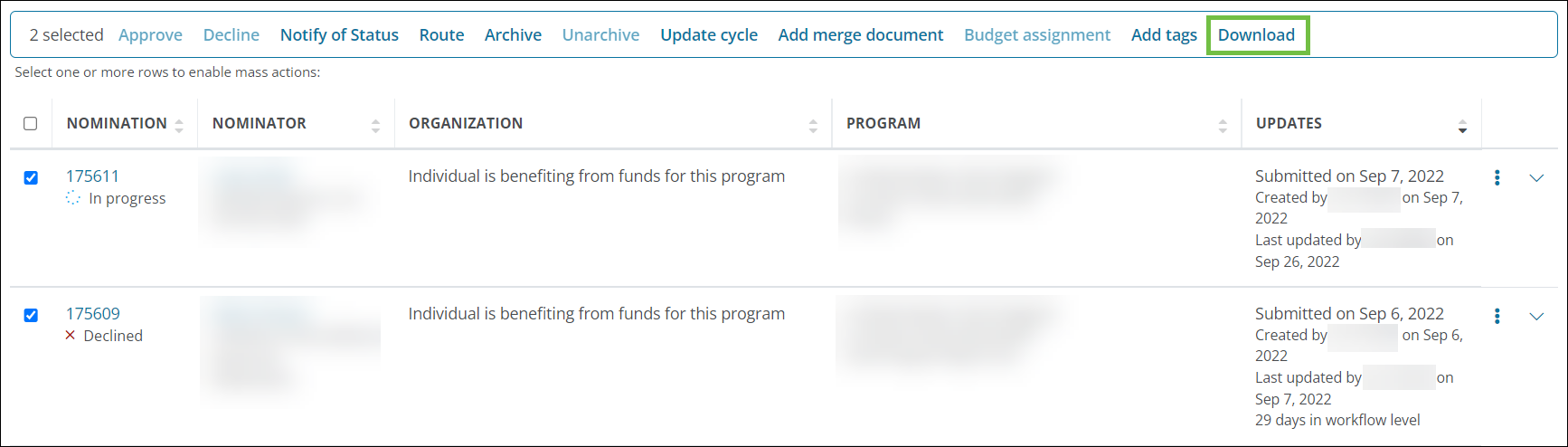The width and height of the screenshot is (1568, 447).
Task: Select the Route mass action
Action: [441, 35]
